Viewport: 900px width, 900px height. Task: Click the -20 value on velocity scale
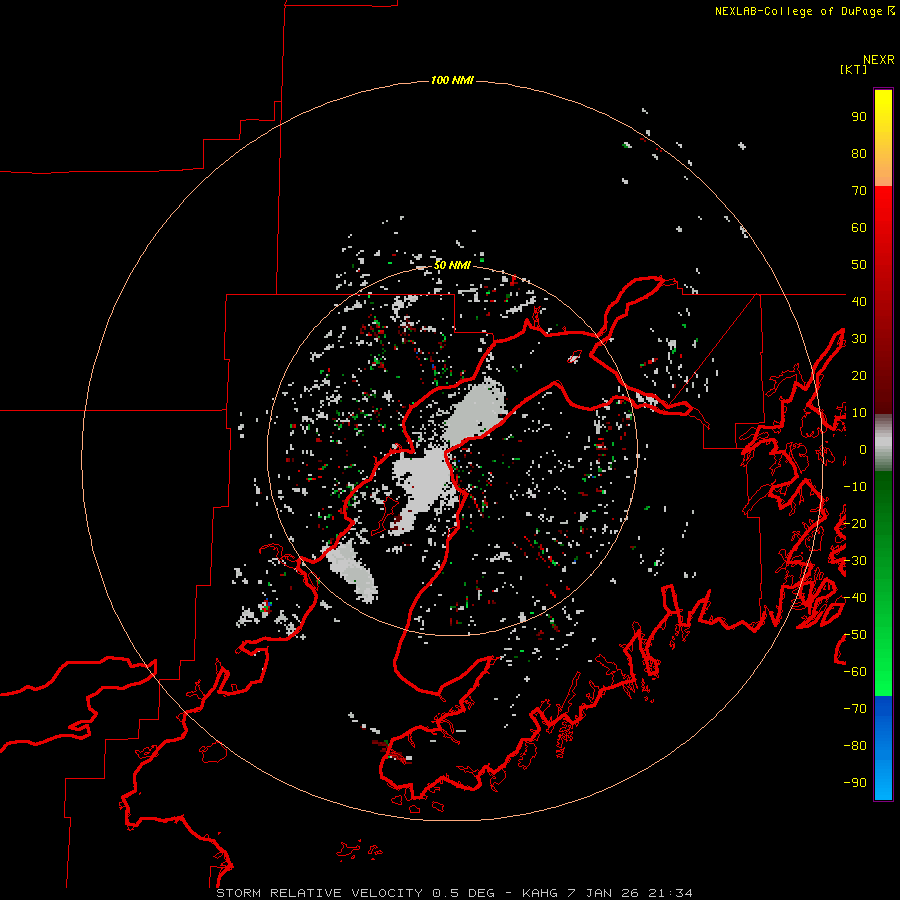click(x=855, y=523)
